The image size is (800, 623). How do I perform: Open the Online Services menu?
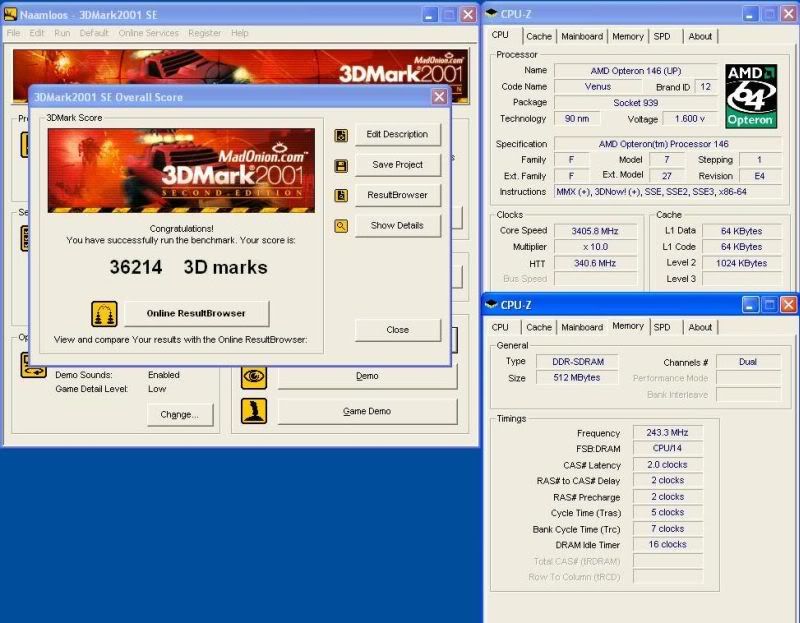(x=148, y=33)
